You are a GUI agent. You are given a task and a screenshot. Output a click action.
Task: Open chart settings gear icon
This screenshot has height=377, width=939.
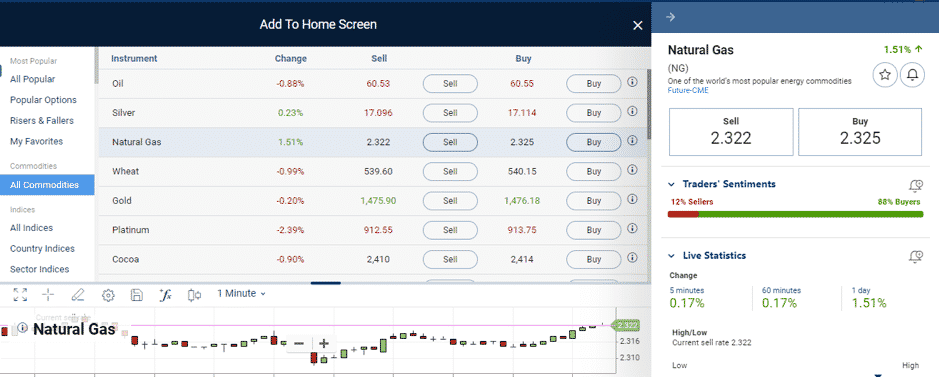(108, 294)
